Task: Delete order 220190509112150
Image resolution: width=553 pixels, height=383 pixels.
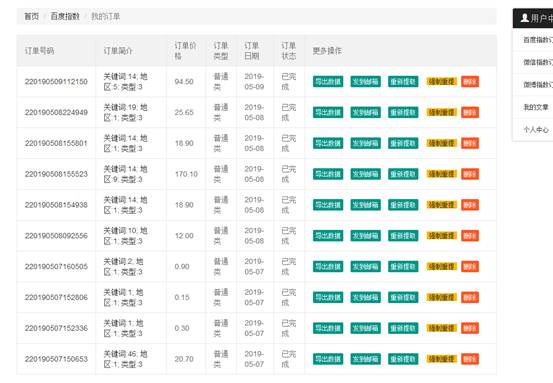Action: pyautogui.click(x=470, y=81)
